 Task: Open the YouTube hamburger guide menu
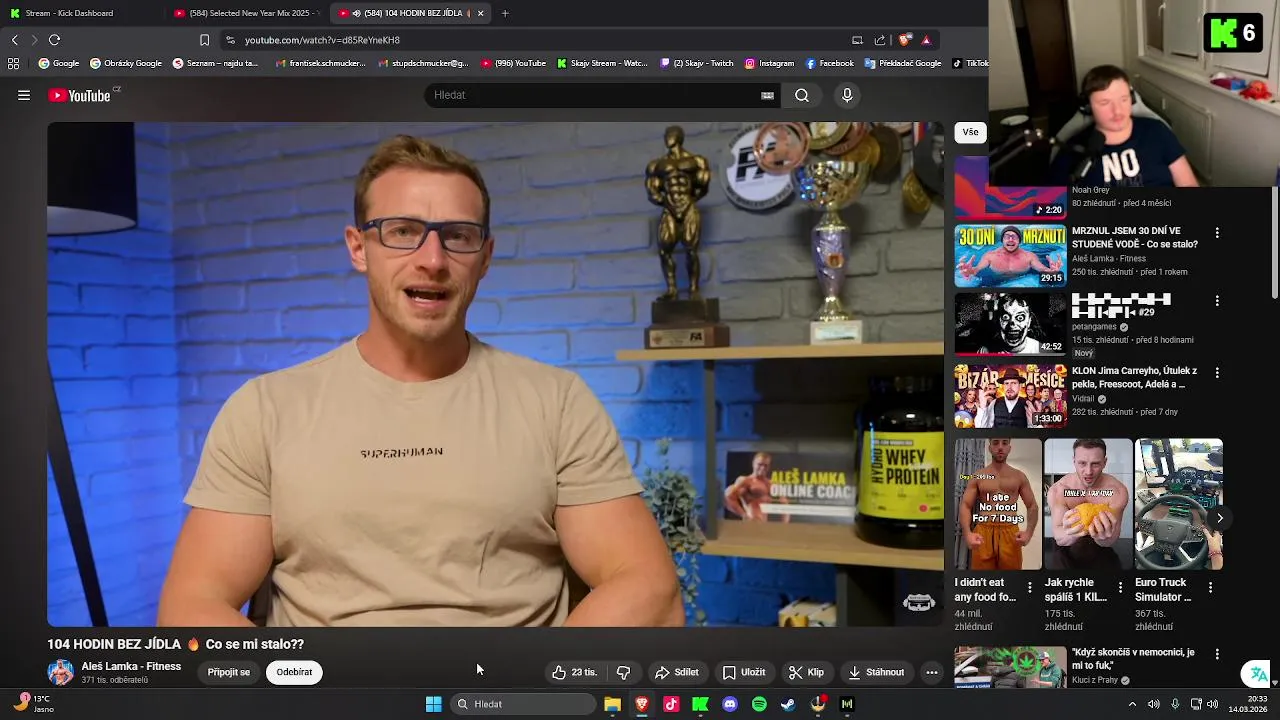coord(24,95)
